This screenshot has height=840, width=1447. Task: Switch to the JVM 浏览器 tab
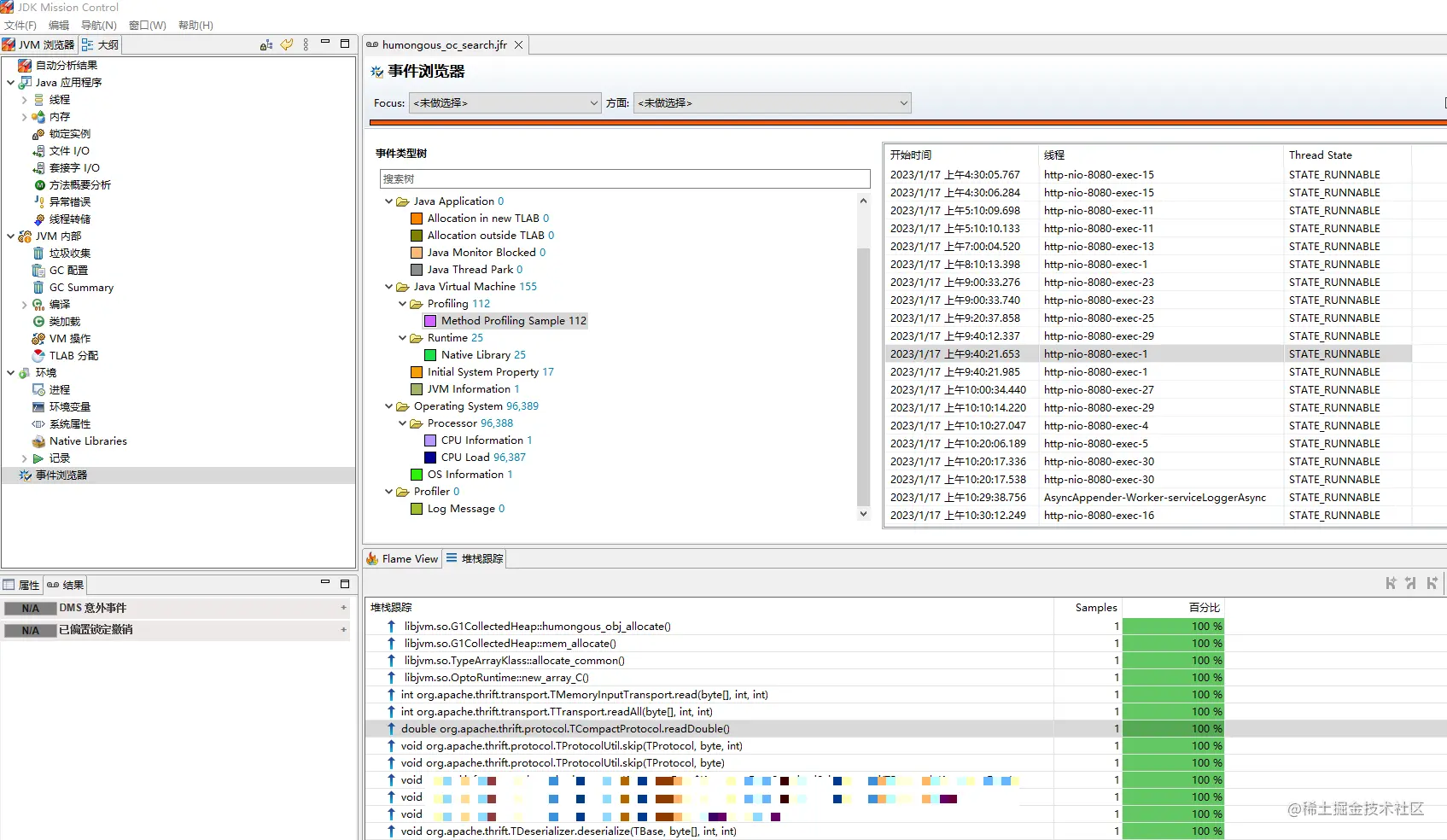[x=39, y=45]
